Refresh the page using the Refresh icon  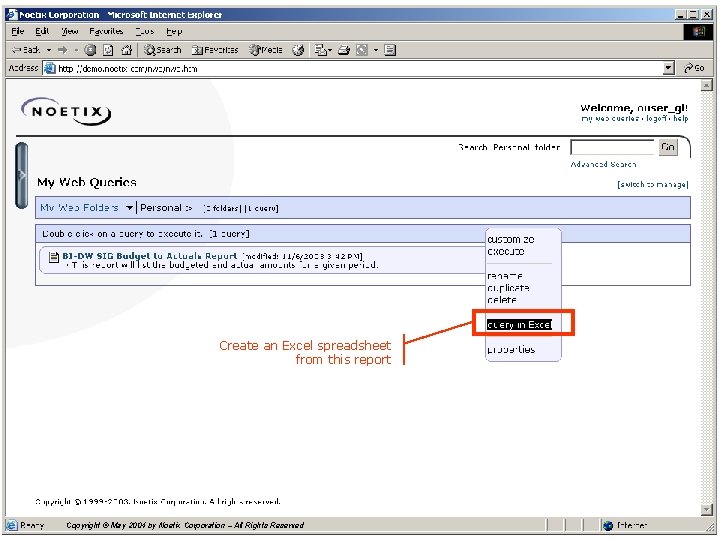pyautogui.click(x=108, y=50)
